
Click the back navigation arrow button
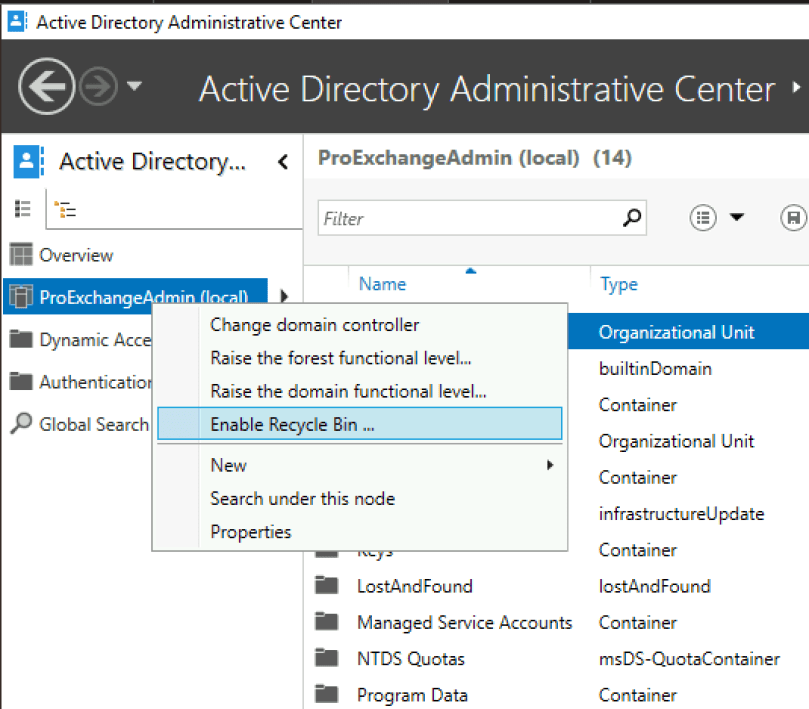[46, 87]
